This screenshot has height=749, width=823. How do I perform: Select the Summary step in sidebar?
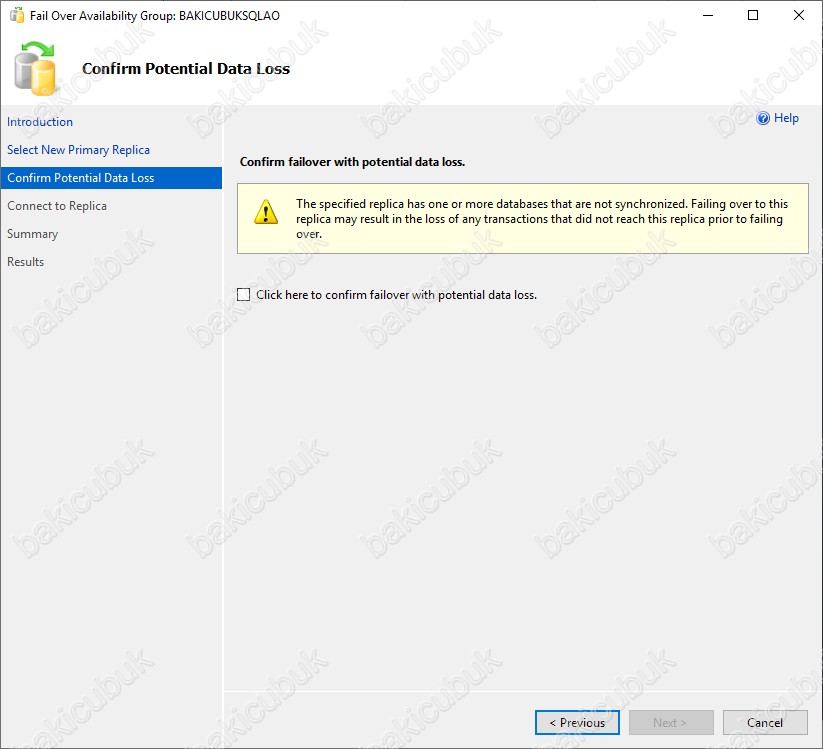coord(33,234)
